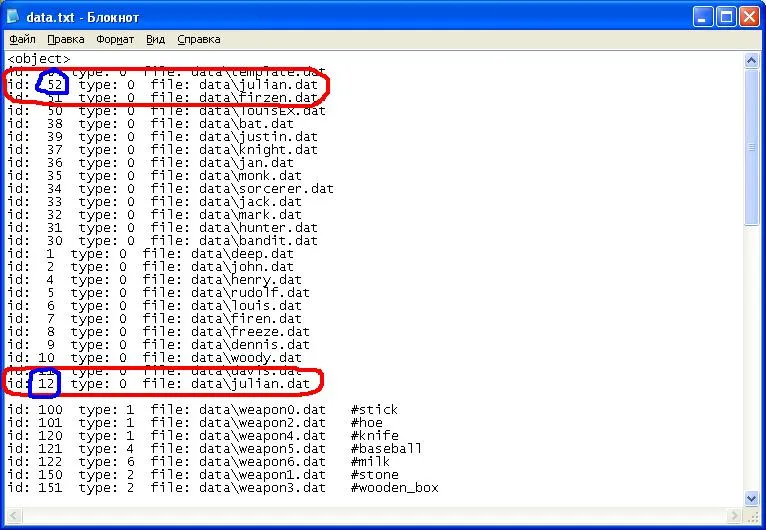This screenshot has width=766, height=530.
Task: Minimize the Notepad window
Action: pos(703,18)
